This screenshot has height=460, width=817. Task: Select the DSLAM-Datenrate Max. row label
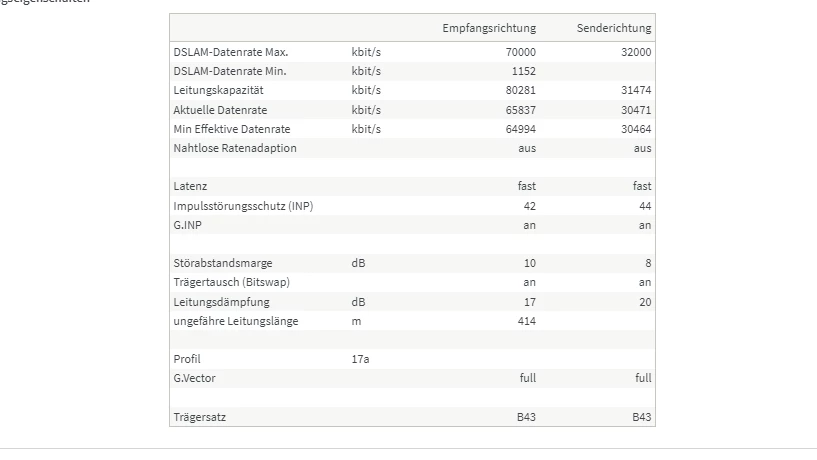tap(230, 52)
